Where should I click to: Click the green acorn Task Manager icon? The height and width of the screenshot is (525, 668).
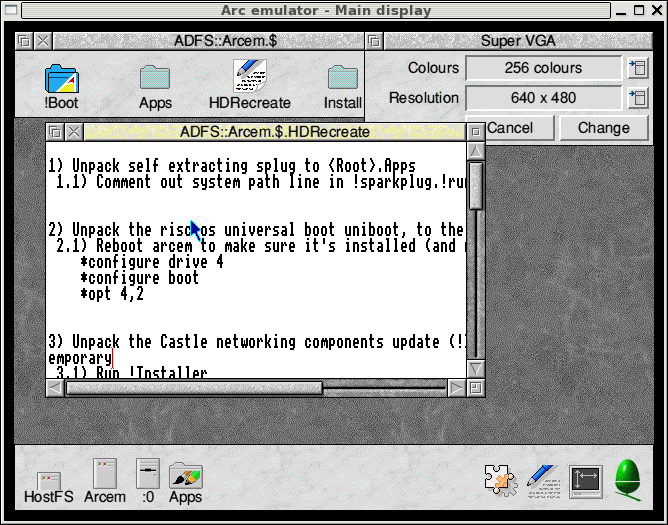(x=628, y=479)
